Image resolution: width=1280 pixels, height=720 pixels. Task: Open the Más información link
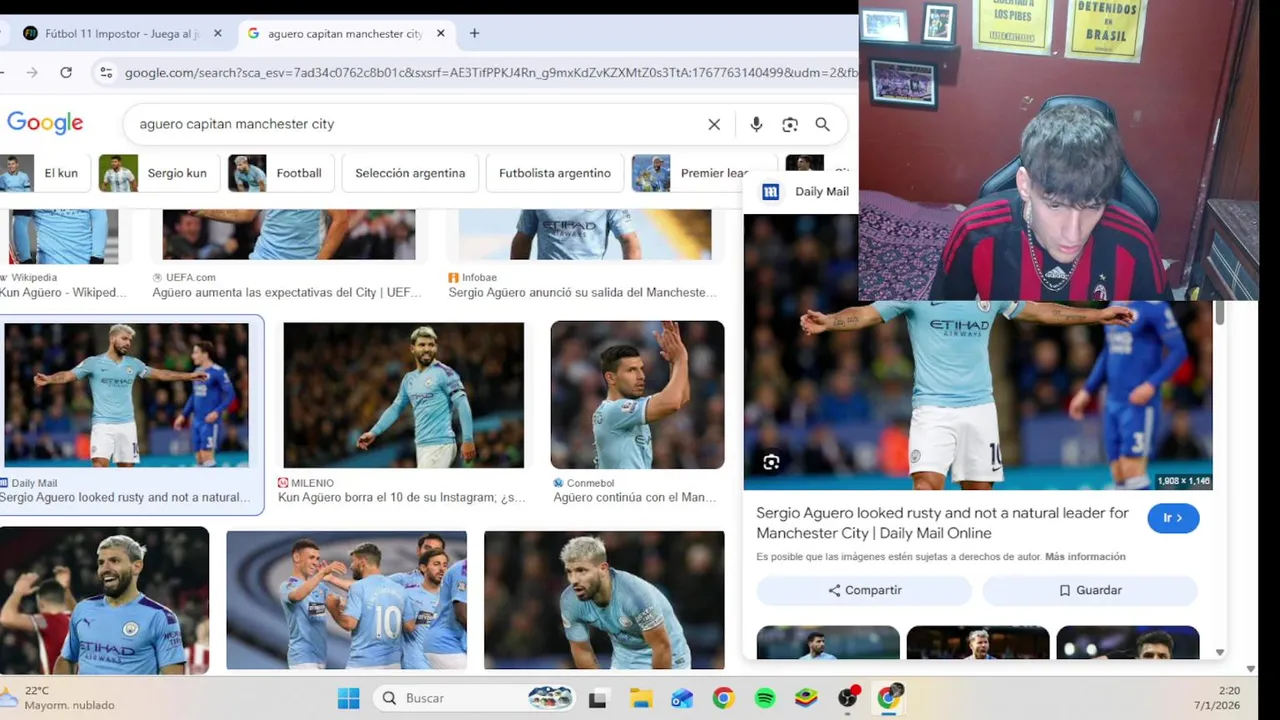(1085, 557)
